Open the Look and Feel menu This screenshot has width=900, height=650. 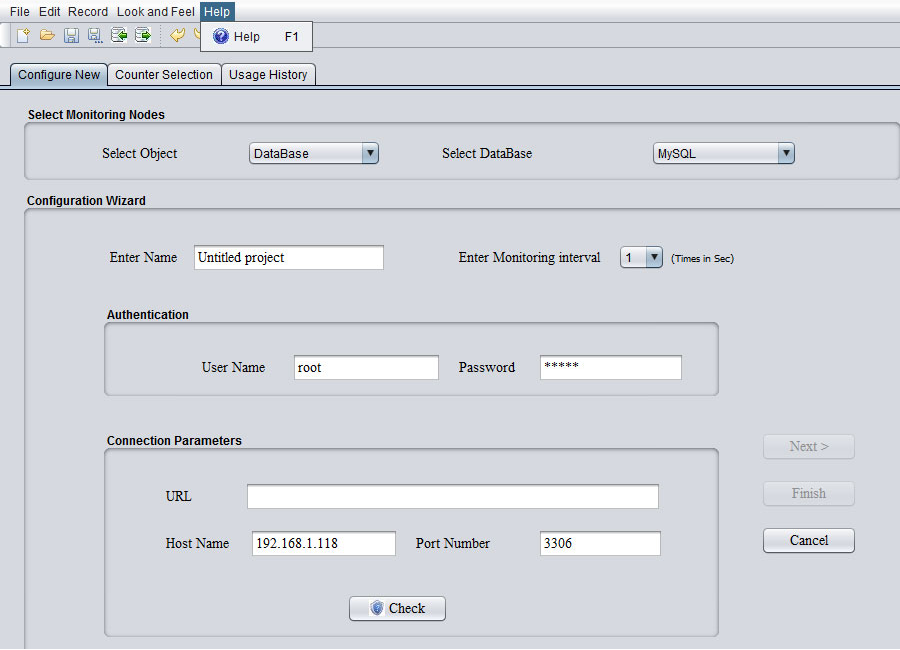tap(155, 12)
